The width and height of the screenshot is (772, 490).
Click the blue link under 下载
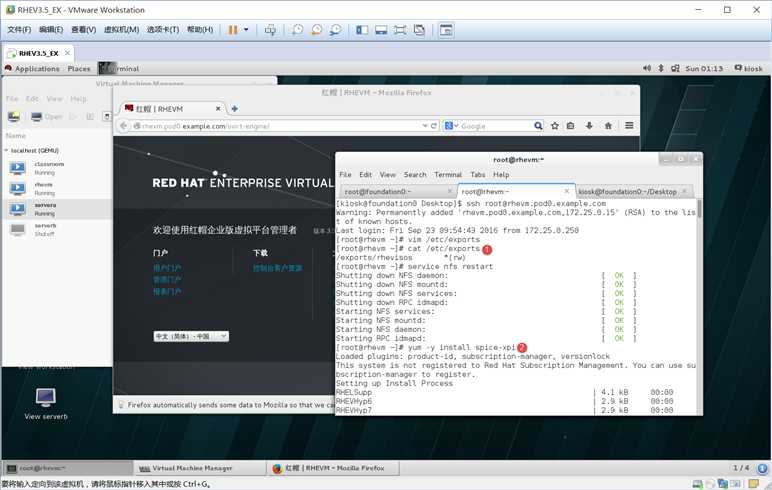click(x=277, y=268)
